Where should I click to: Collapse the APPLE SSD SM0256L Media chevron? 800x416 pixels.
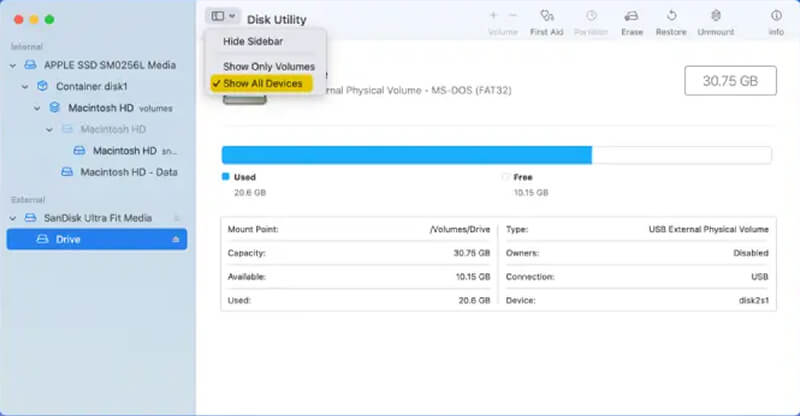pos(13,65)
